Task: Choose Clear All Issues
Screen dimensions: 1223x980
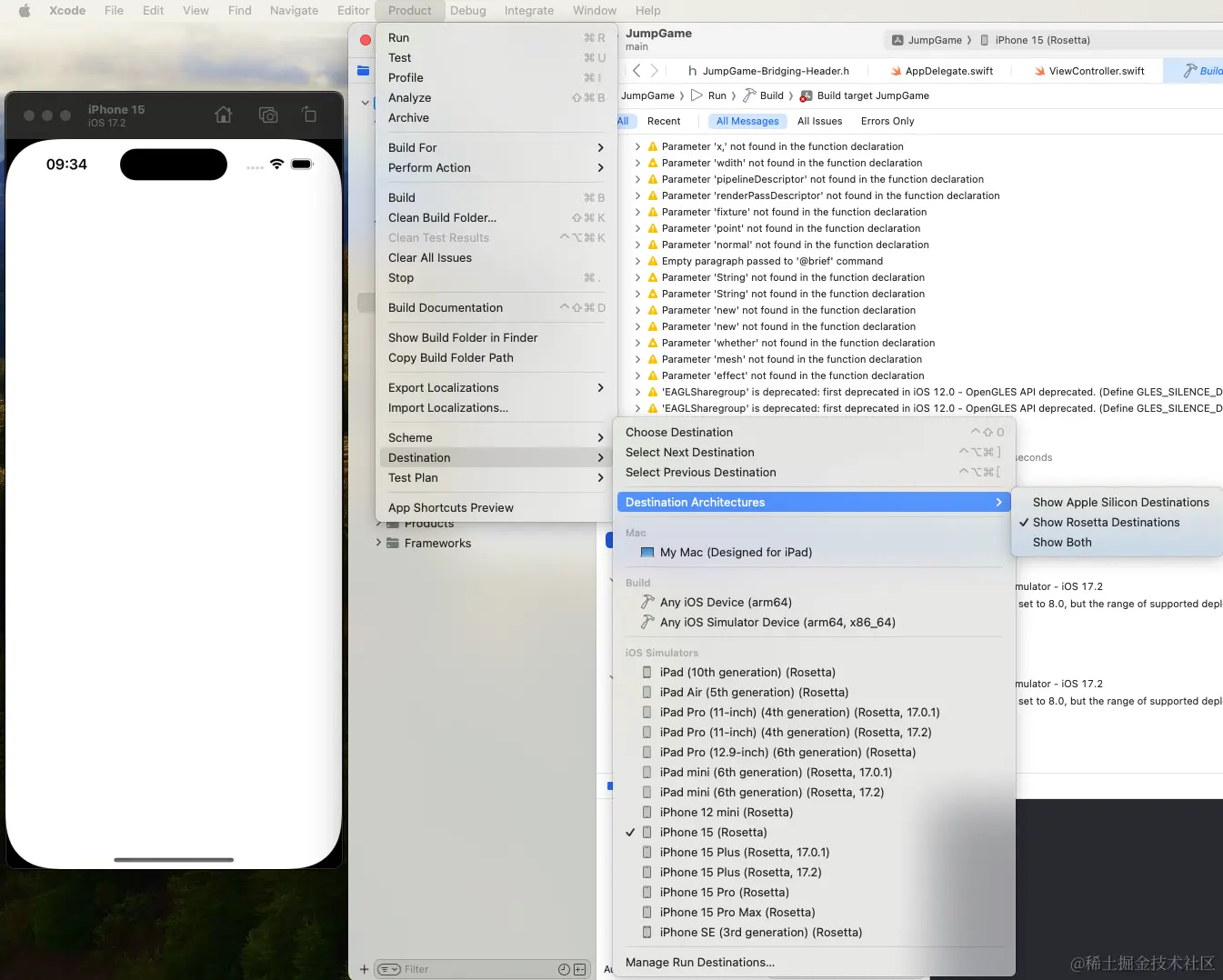Action: (x=496, y=258)
